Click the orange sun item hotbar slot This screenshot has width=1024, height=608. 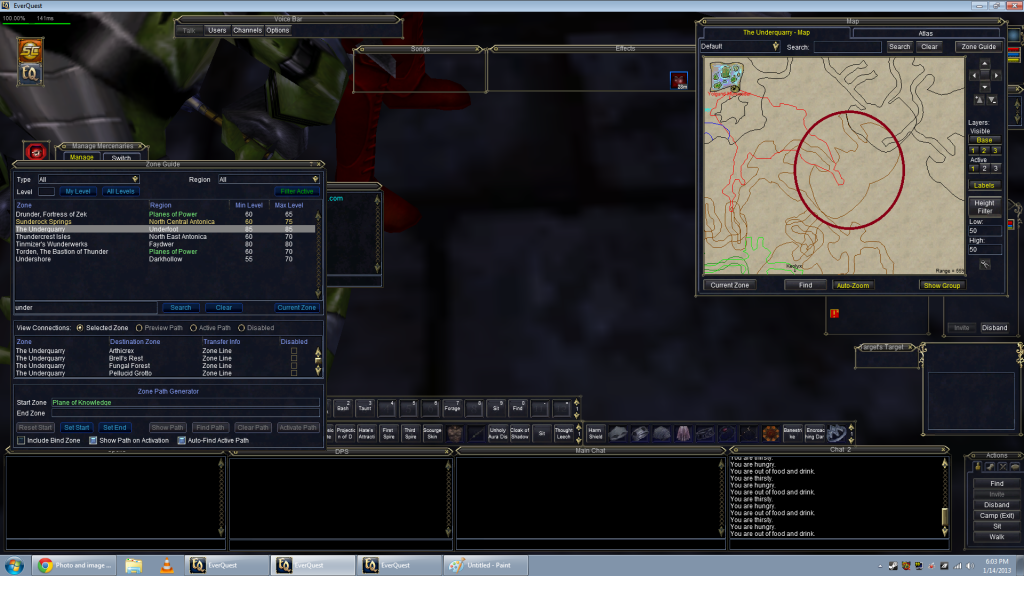[x=771, y=433]
